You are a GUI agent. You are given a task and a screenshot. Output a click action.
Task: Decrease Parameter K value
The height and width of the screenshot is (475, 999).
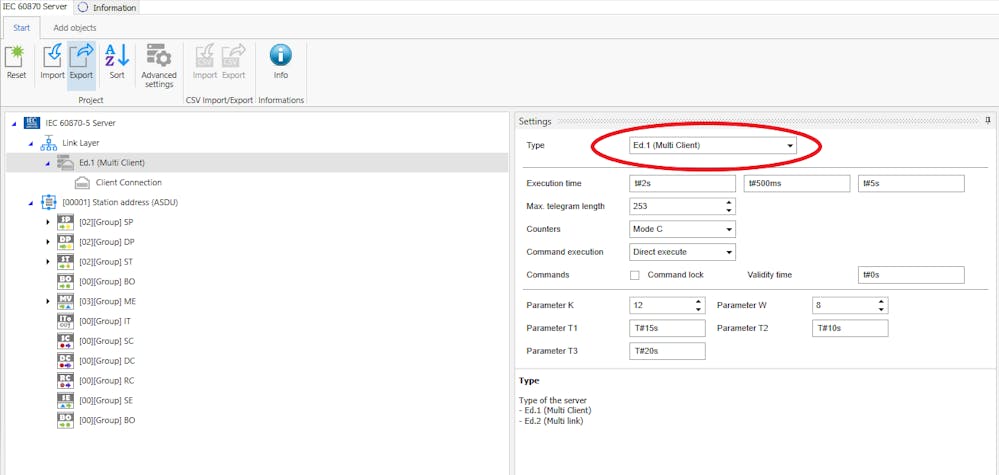click(x=698, y=309)
